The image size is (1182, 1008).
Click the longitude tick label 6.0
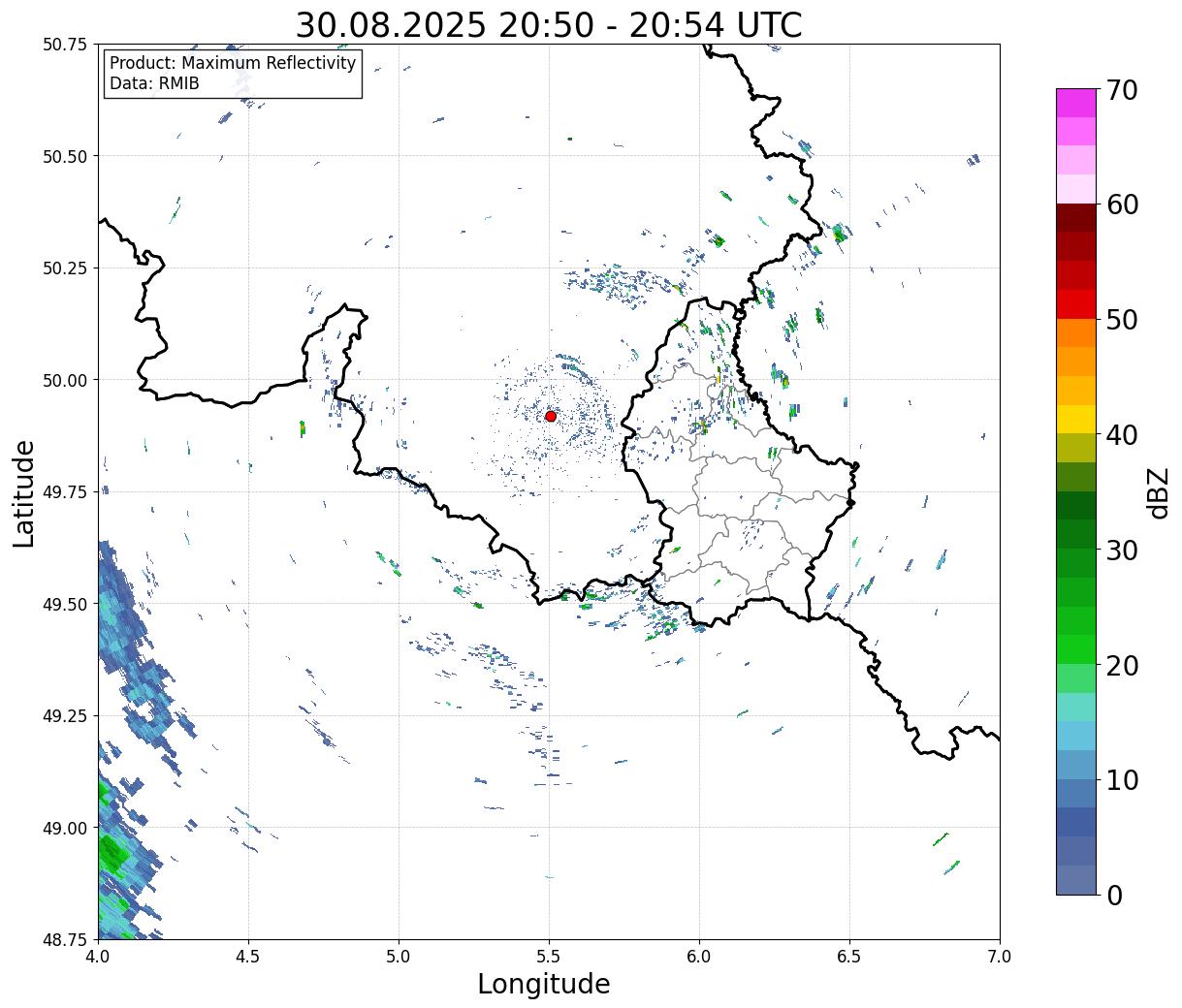point(699,957)
